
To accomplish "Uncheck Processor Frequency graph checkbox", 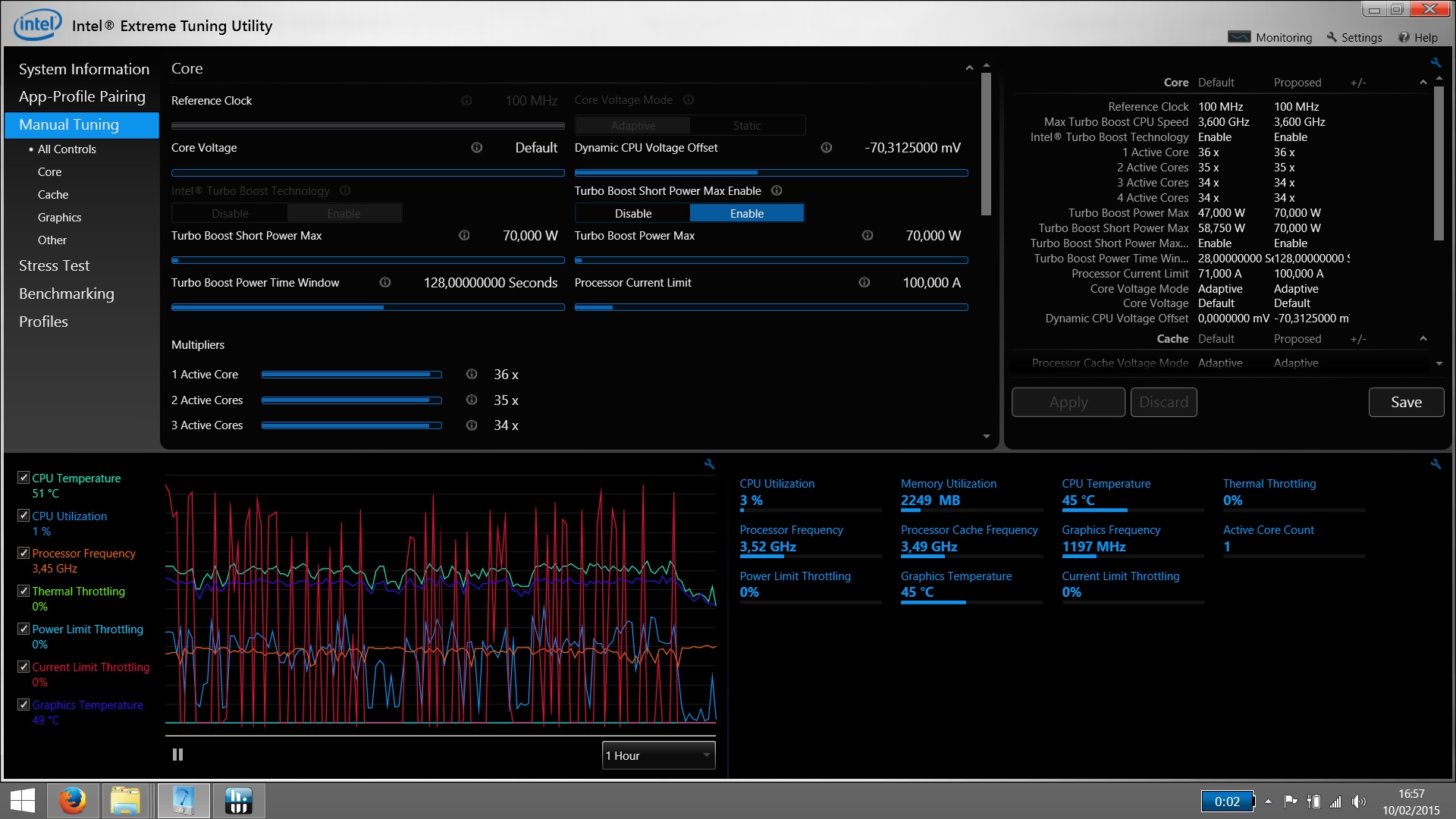I will [x=24, y=553].
